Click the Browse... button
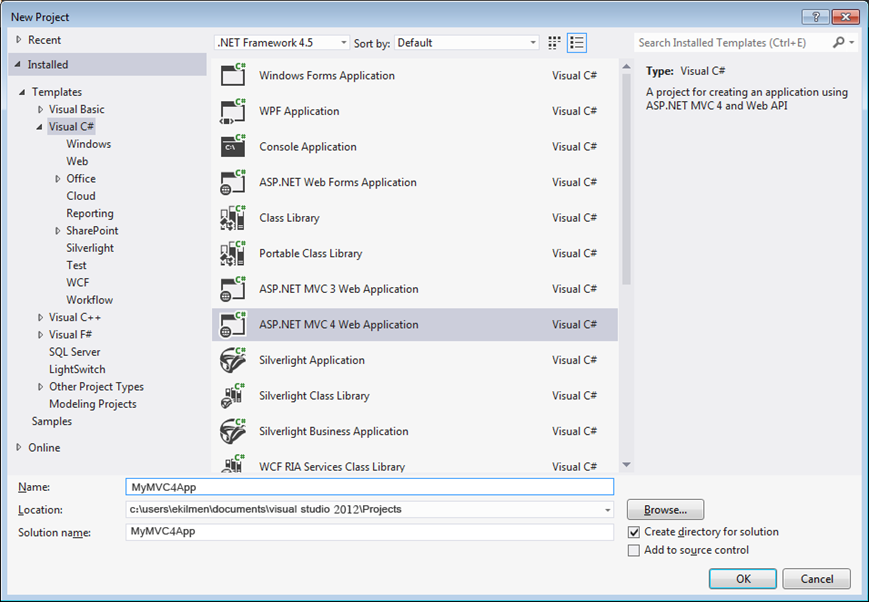 666,510
